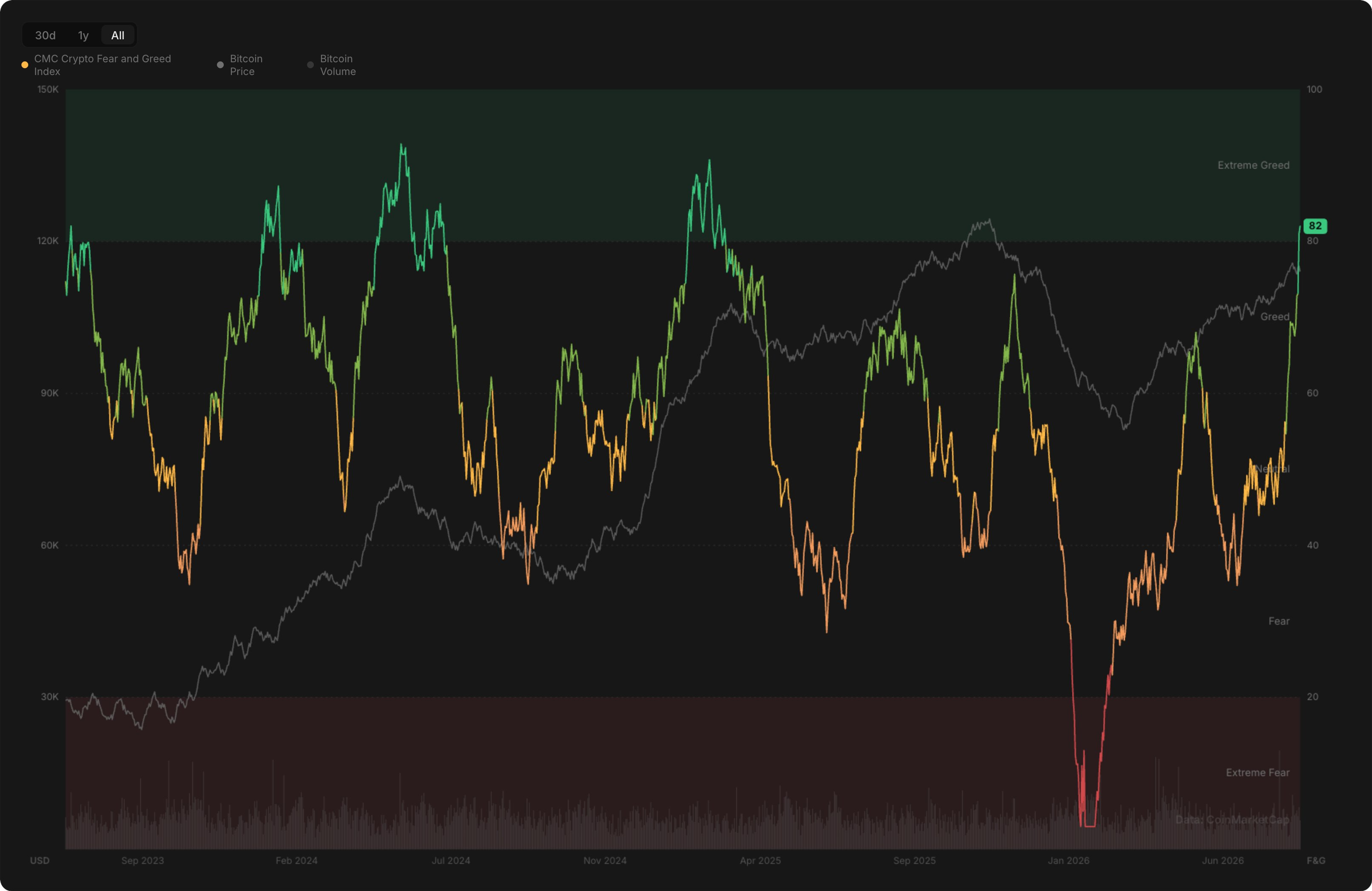Select the 1y time range tab
Image resolution: width=1372 pixels, height=891 pixels.
[x=84, y=35]
